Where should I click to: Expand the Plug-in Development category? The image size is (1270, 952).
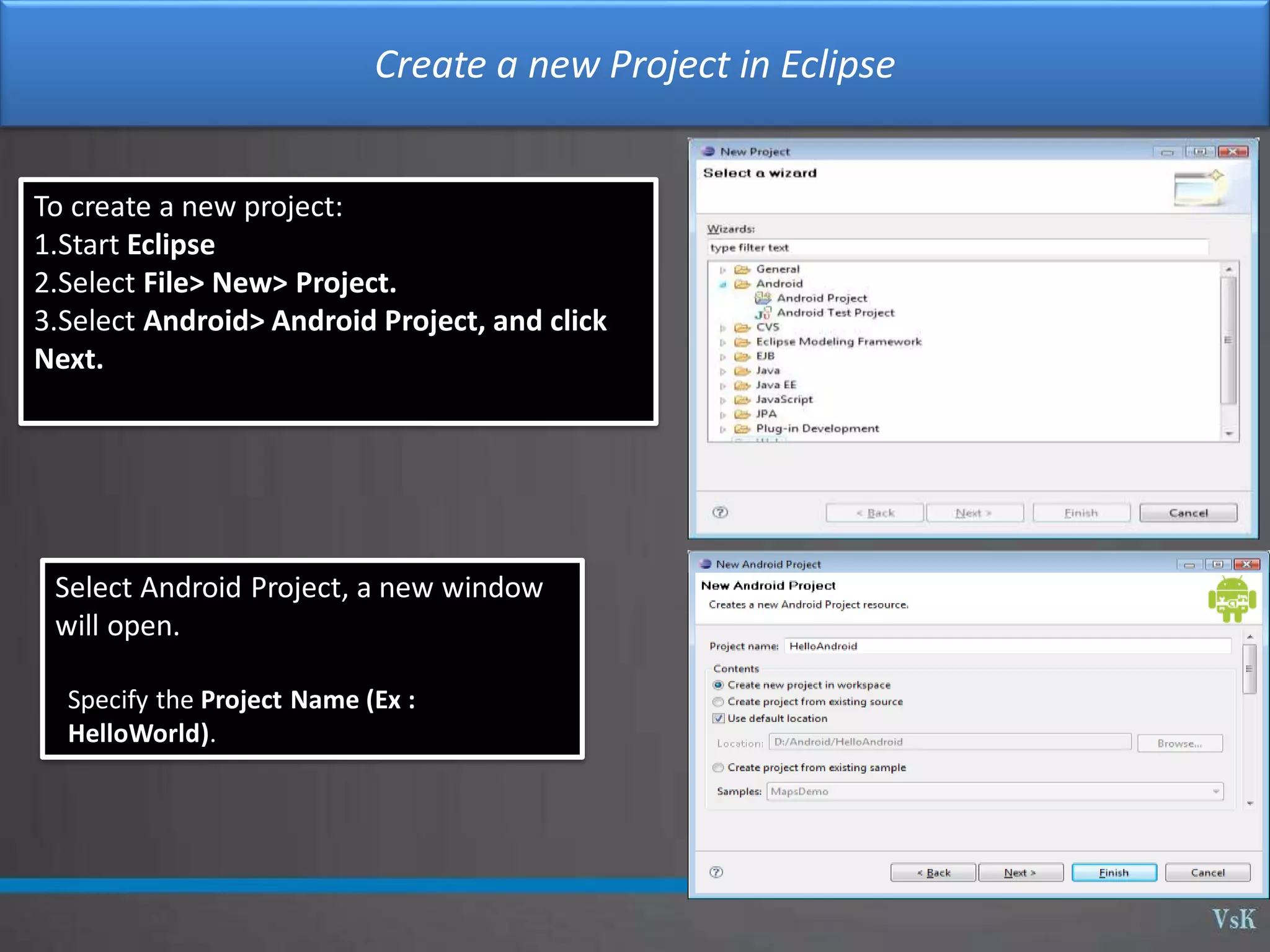coord(722,430)
